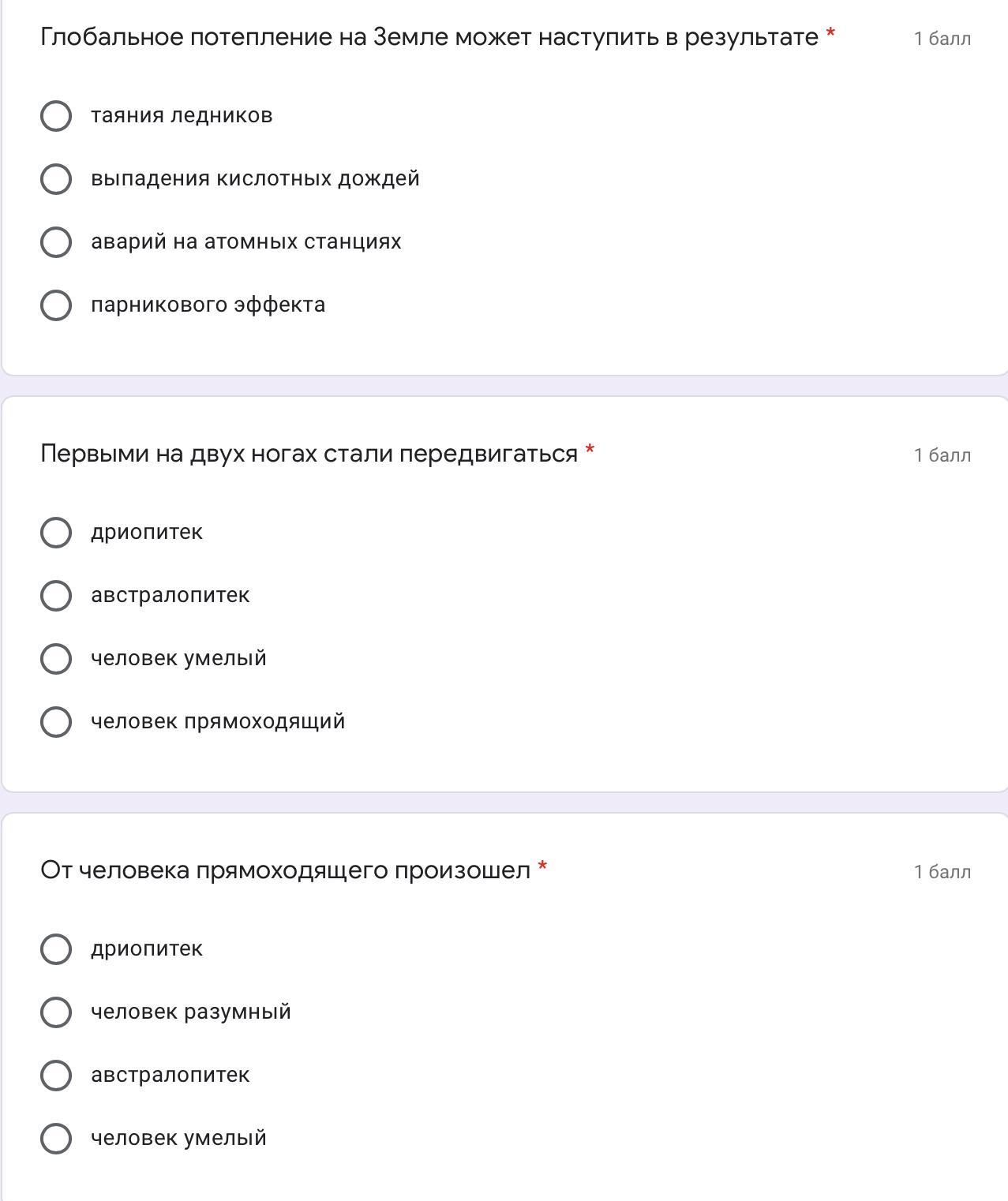The height and width of the screenshot is (1201, 1008).
Task: Choose 'дриопитек' under 'От человека прямоходящего произошел'
Action: point(56,949)
